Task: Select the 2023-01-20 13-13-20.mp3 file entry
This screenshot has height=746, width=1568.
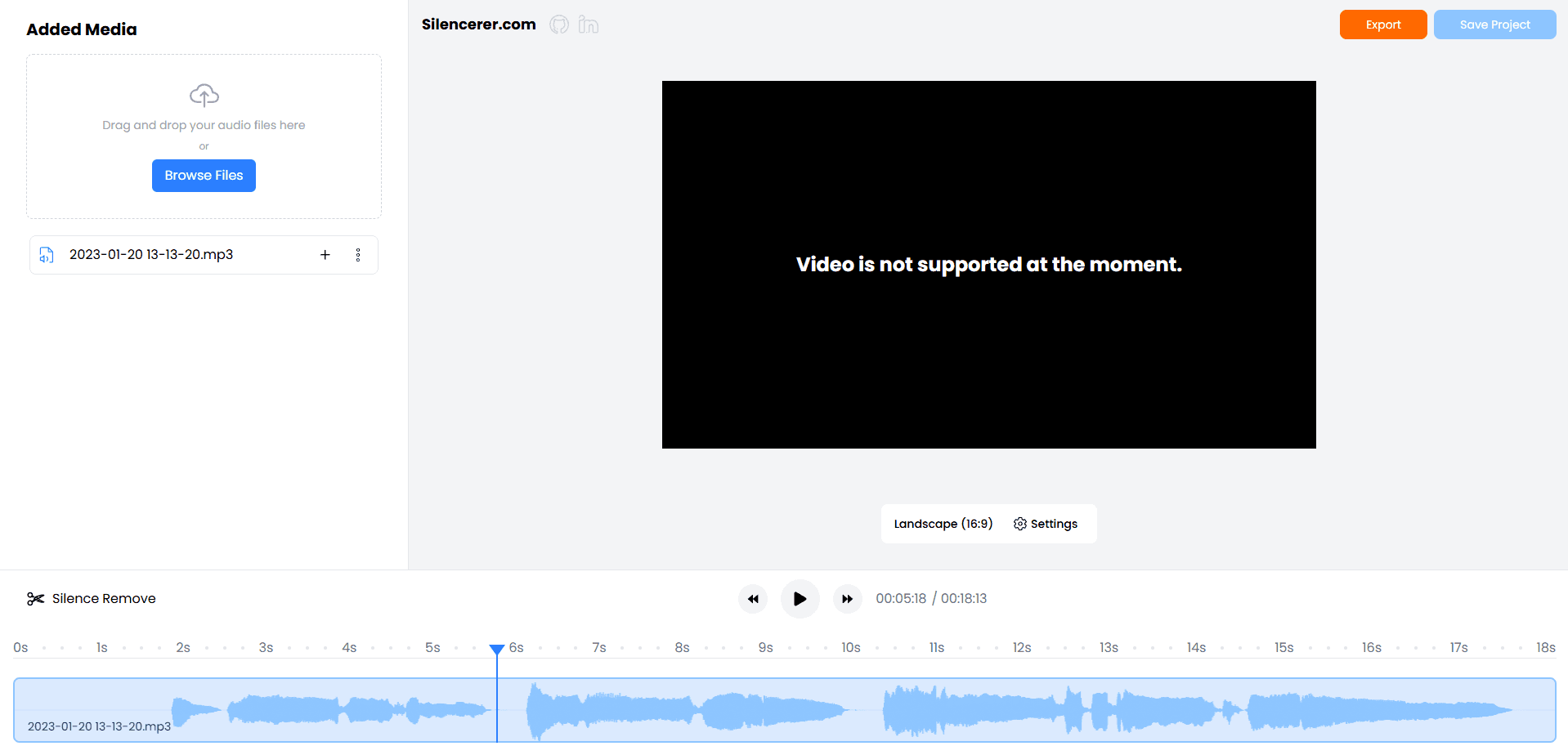Action: click(151, 255)
